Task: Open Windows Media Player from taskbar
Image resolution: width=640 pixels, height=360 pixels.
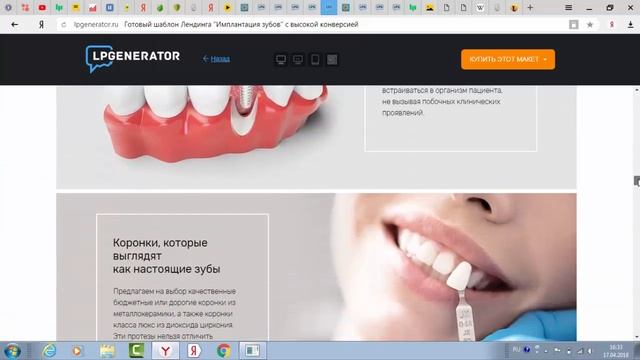Action: [77, 351]
